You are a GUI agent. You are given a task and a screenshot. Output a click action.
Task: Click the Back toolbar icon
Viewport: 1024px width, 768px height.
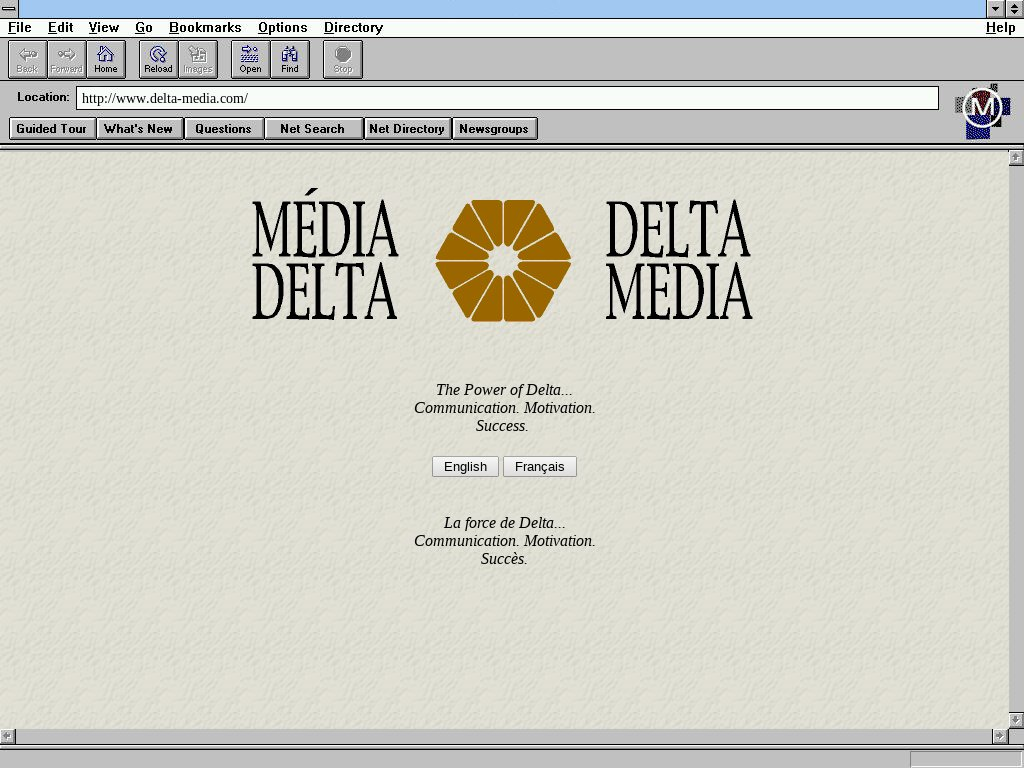point(27,59)
